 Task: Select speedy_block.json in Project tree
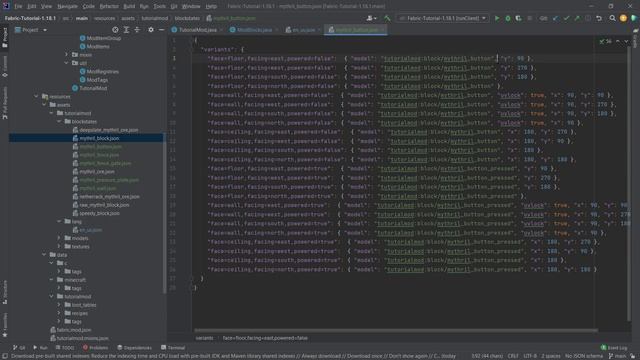click(x=99, y=213)
